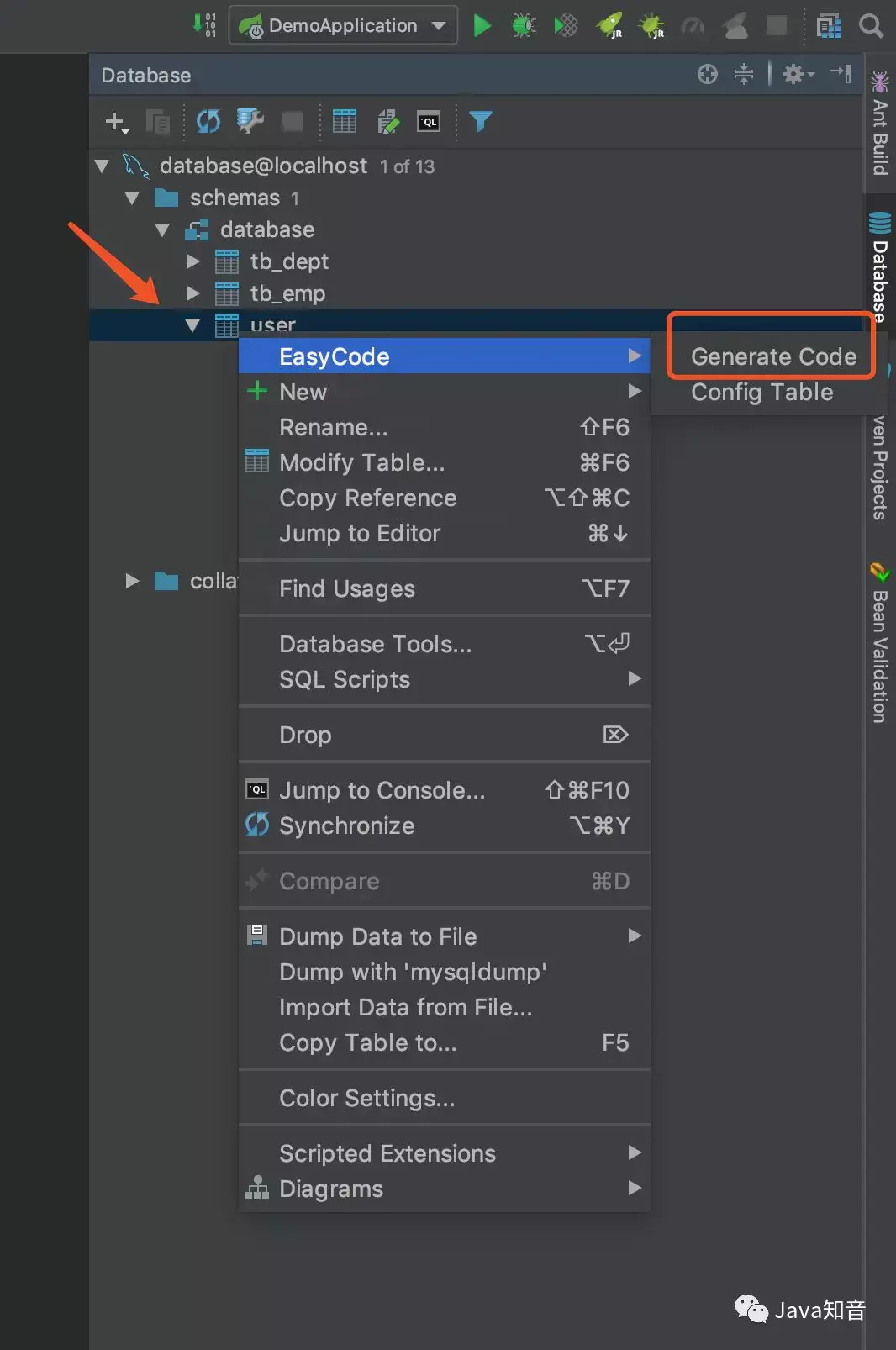Expand the tb_emp table node
Image resolution: width=896 pixels, height=1350 pixels.
pos(192,293)
